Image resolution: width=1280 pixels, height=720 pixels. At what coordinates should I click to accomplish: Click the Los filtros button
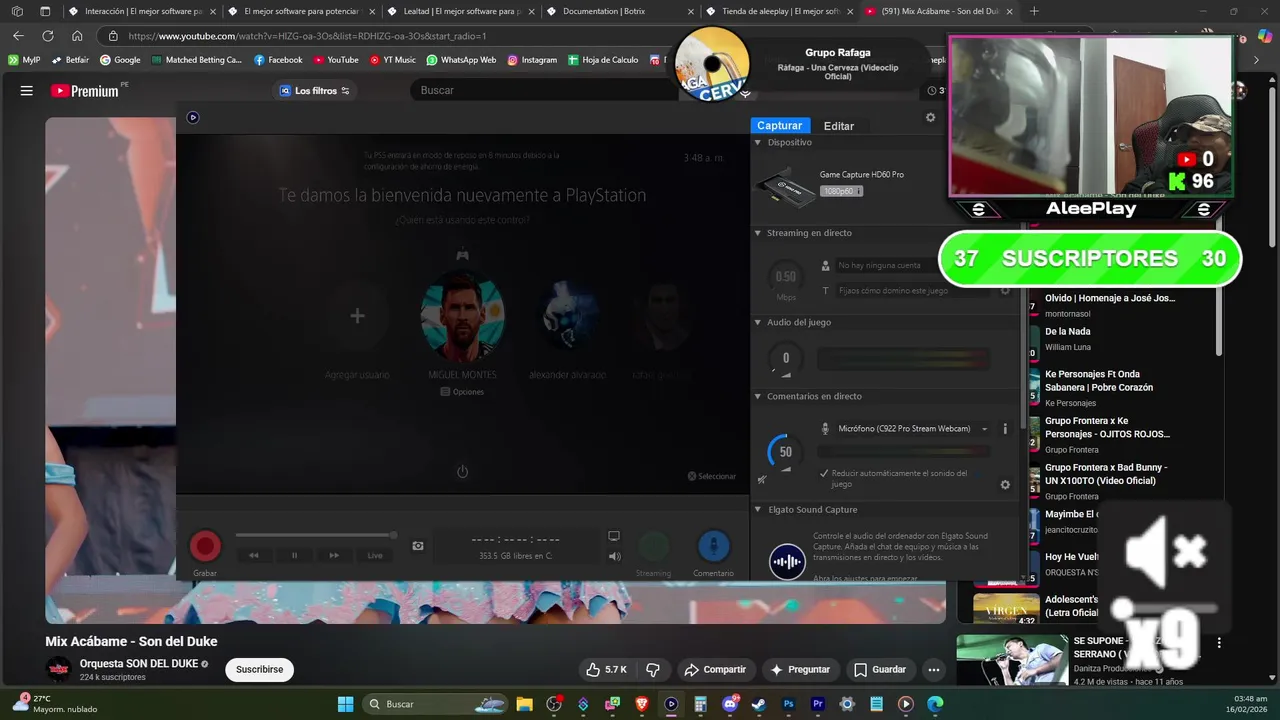coord(315,91)
